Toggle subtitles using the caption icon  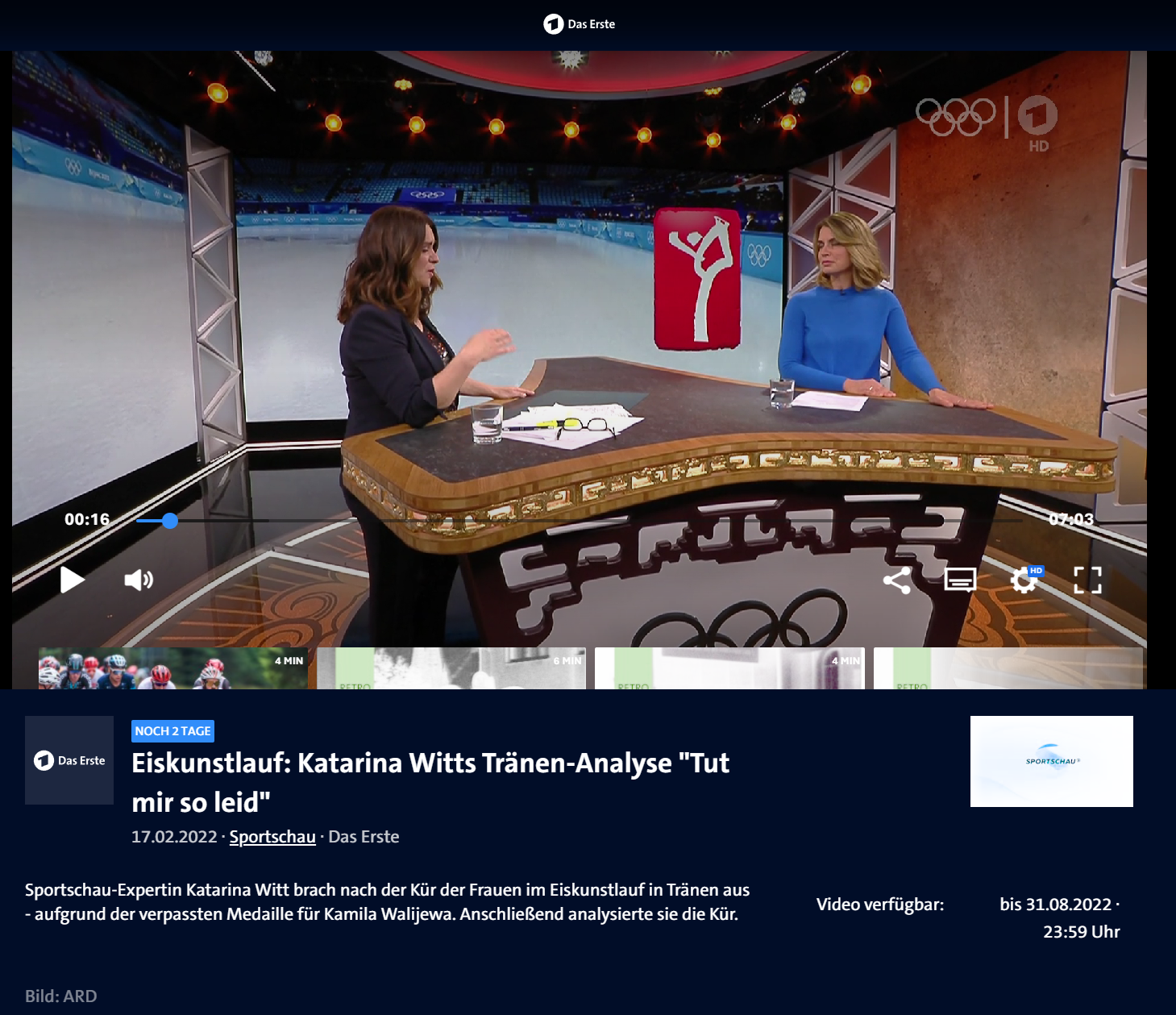pos(960,580)
